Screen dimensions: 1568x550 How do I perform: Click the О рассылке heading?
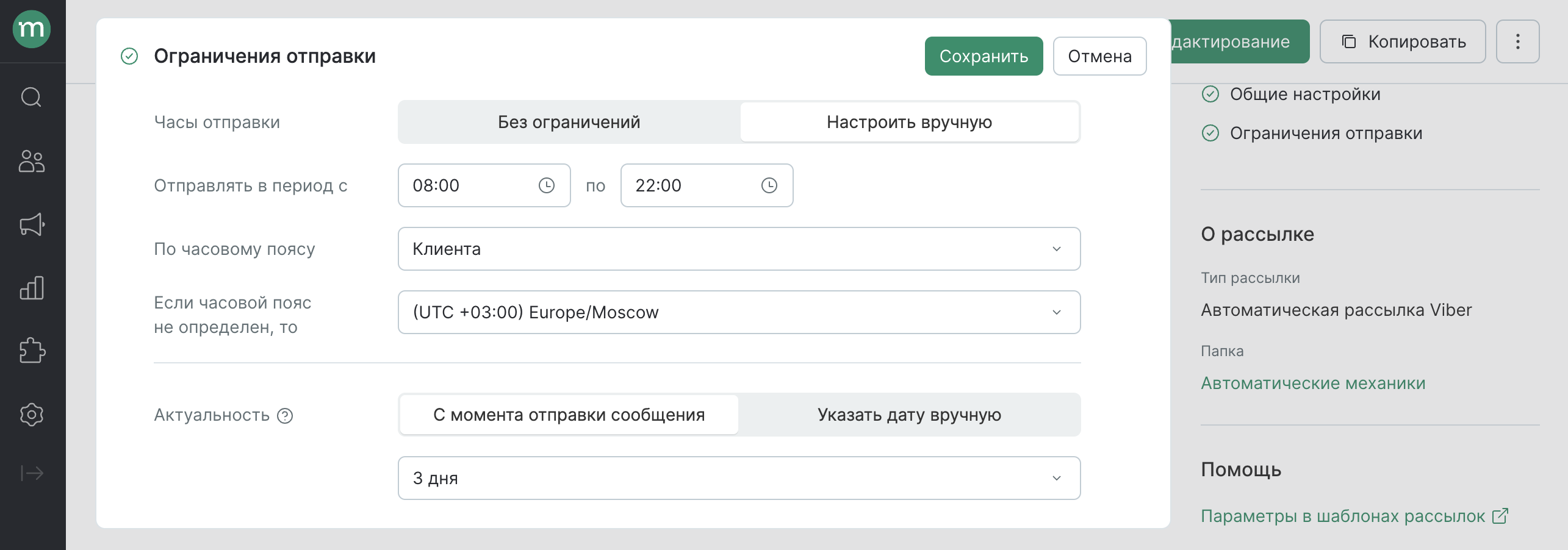click(x=1257, y=234)
